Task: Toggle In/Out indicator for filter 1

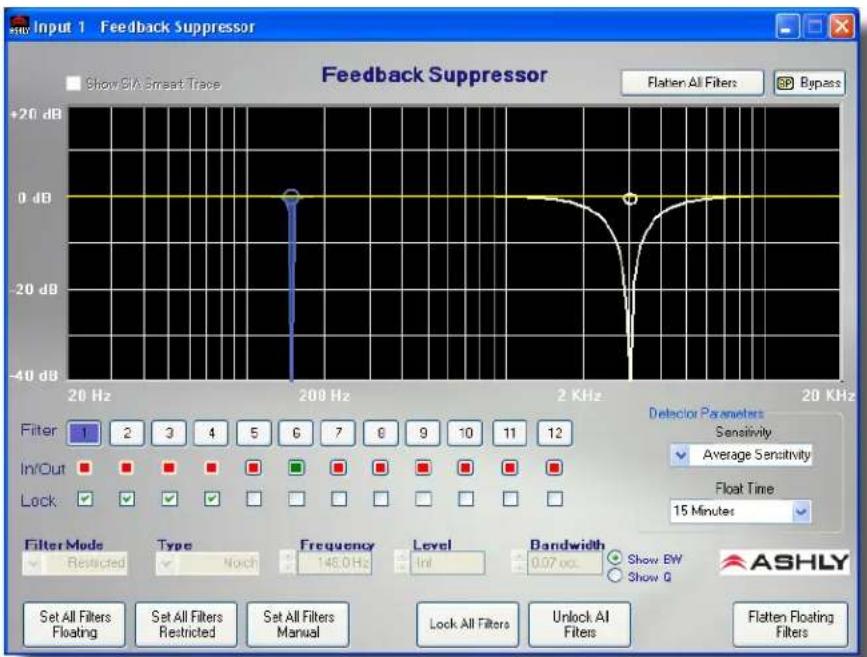Action: tap(85, 468)
